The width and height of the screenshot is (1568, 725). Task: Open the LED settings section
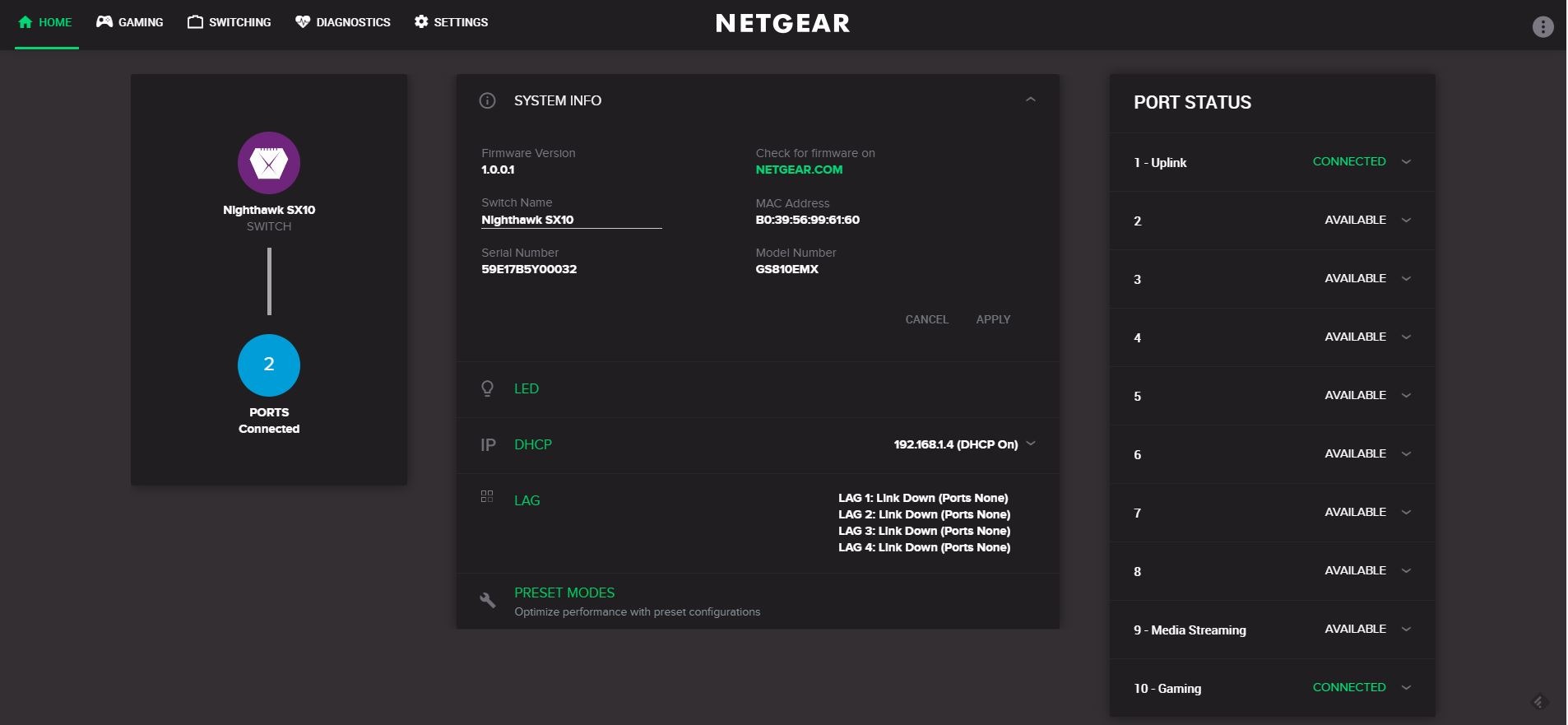tap(527, 388)
